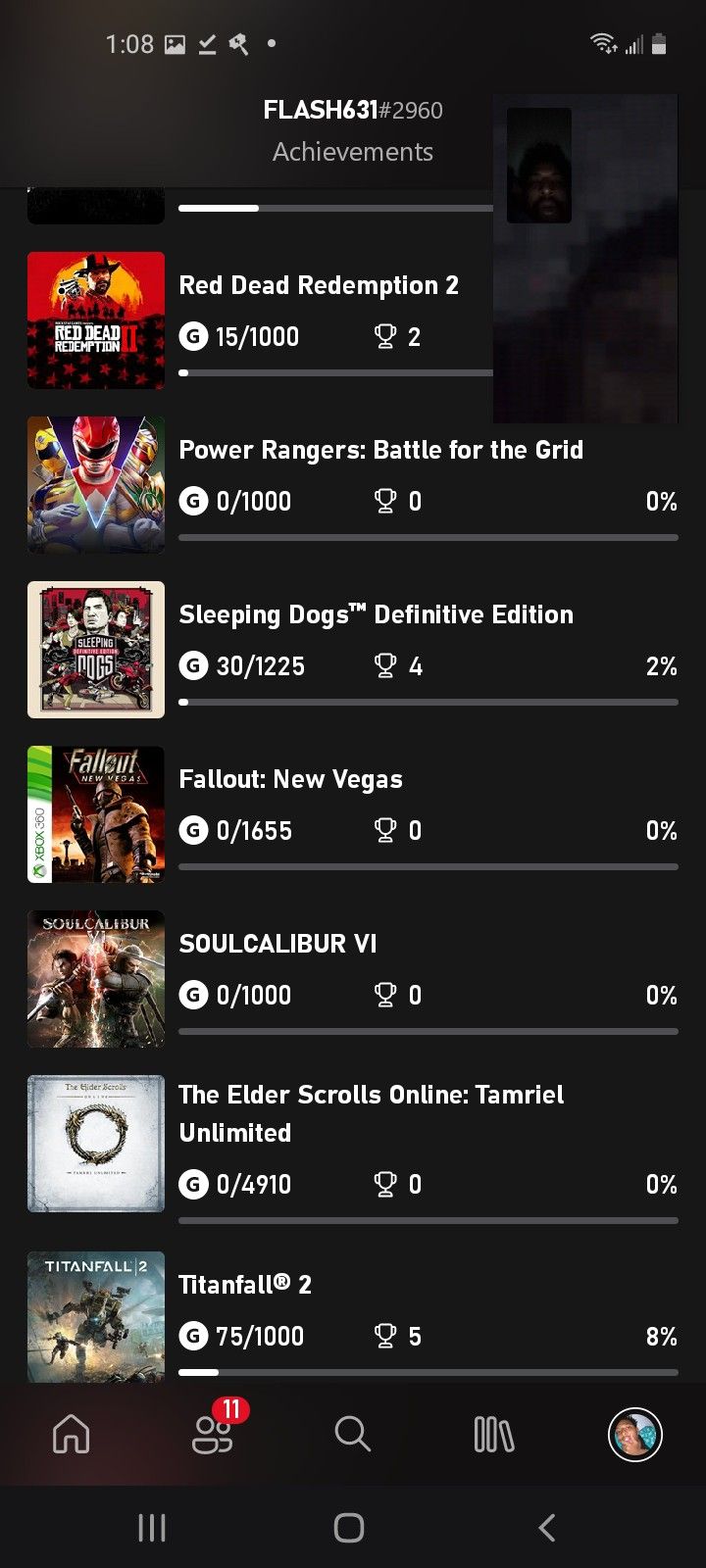The image size is (706, 1568).
Task: Tap the Fallout: New Vegas cover art
Action: 96,814
